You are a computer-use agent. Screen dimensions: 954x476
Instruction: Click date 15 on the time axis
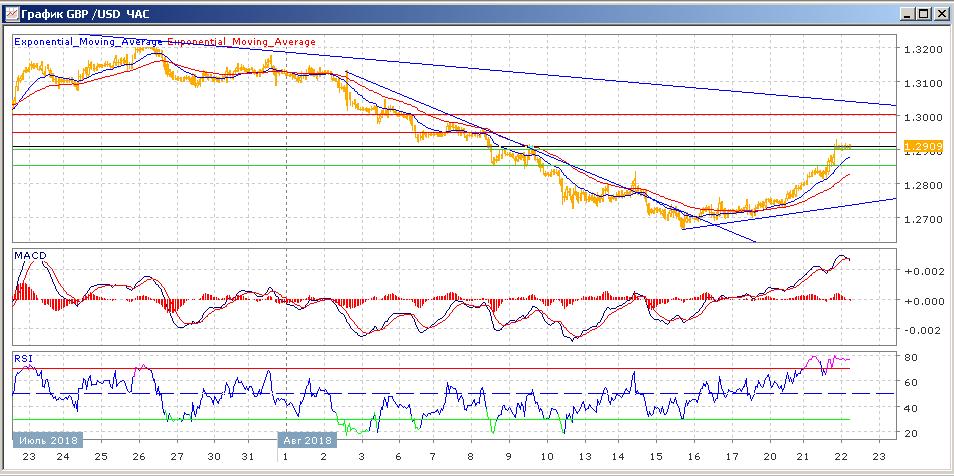coord(655,455)
